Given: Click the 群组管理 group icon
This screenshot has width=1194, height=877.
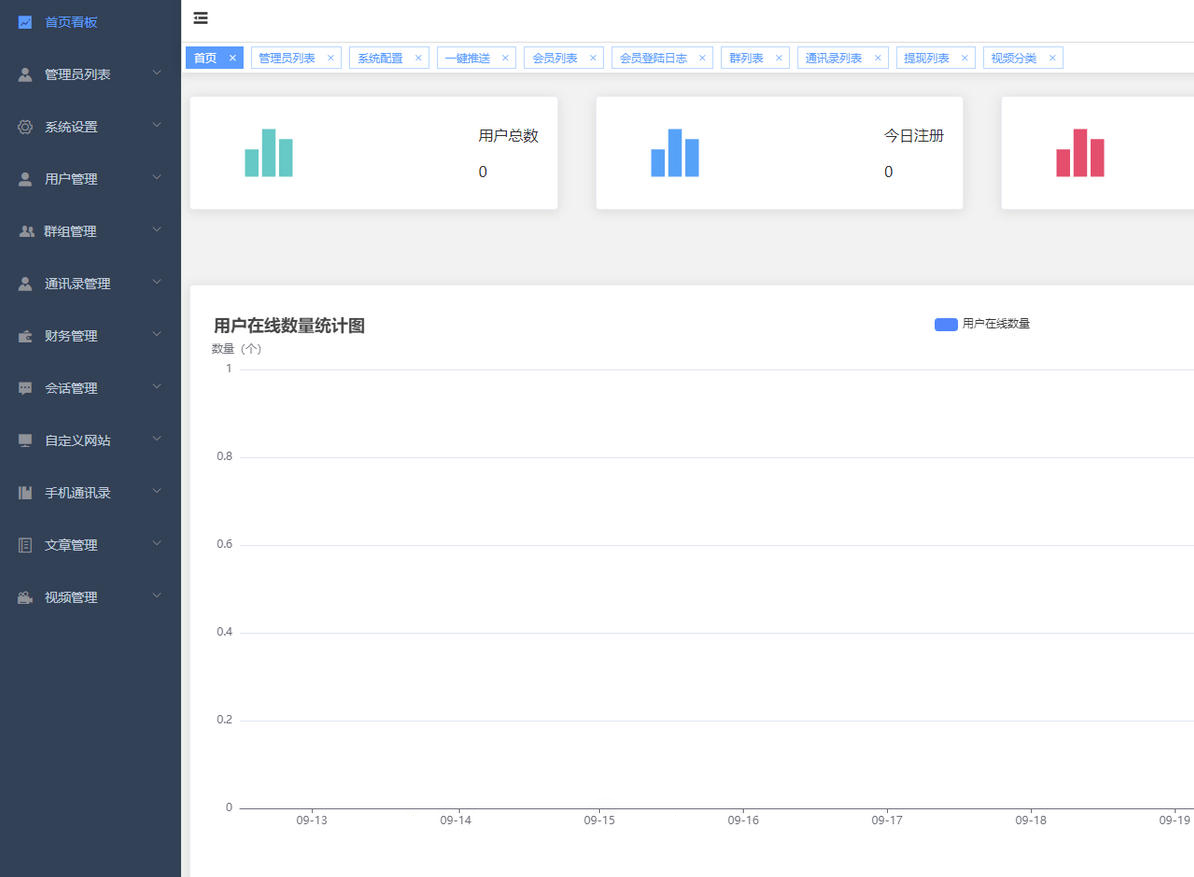Looking at the screenshot, I should pyautogui.click(x=26, y=231).
